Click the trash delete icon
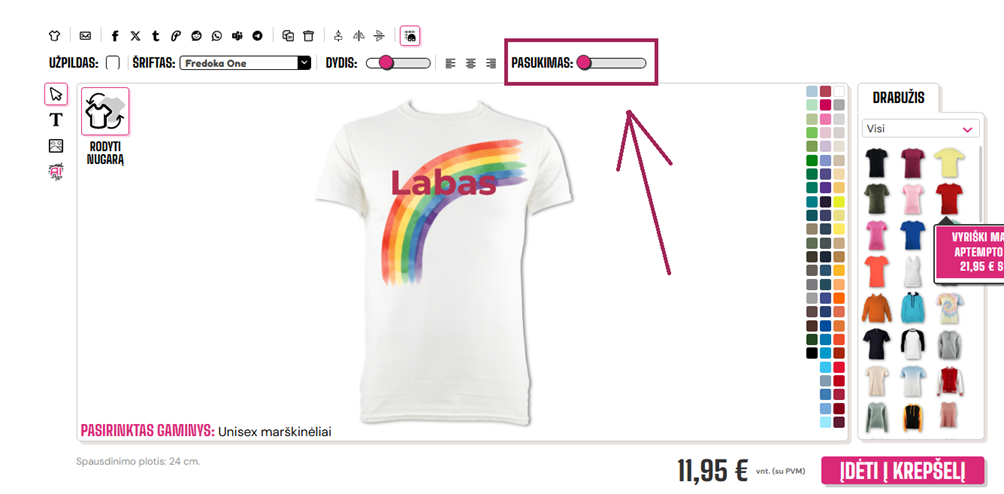The width and height of the screenshot is (1004, 494). 309,36
